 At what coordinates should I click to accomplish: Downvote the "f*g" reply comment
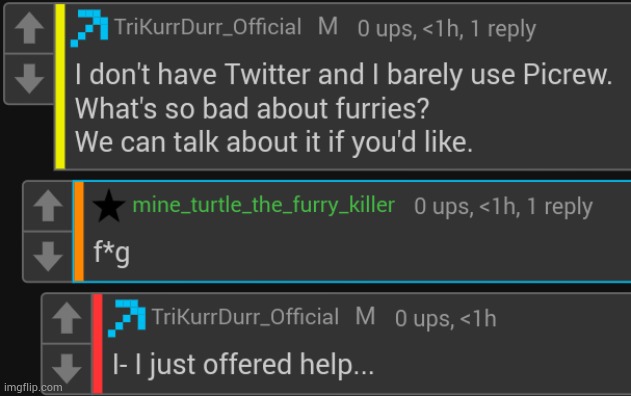pos(48,256)
